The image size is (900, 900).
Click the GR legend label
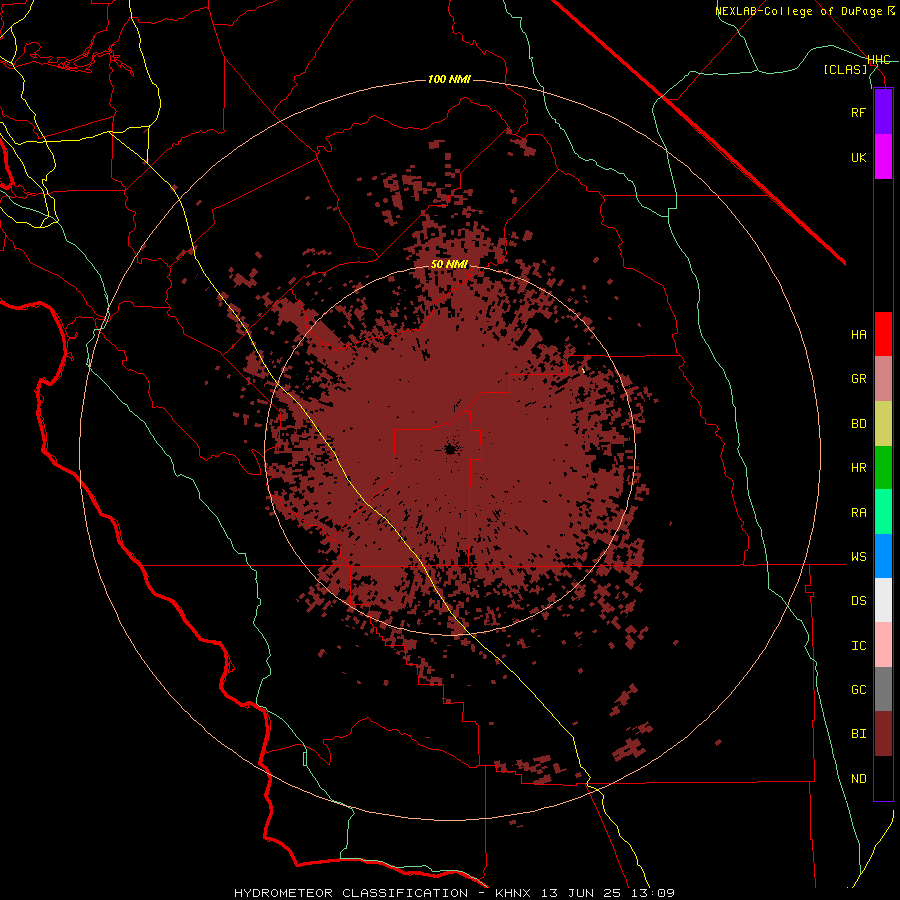coord(858,379)
